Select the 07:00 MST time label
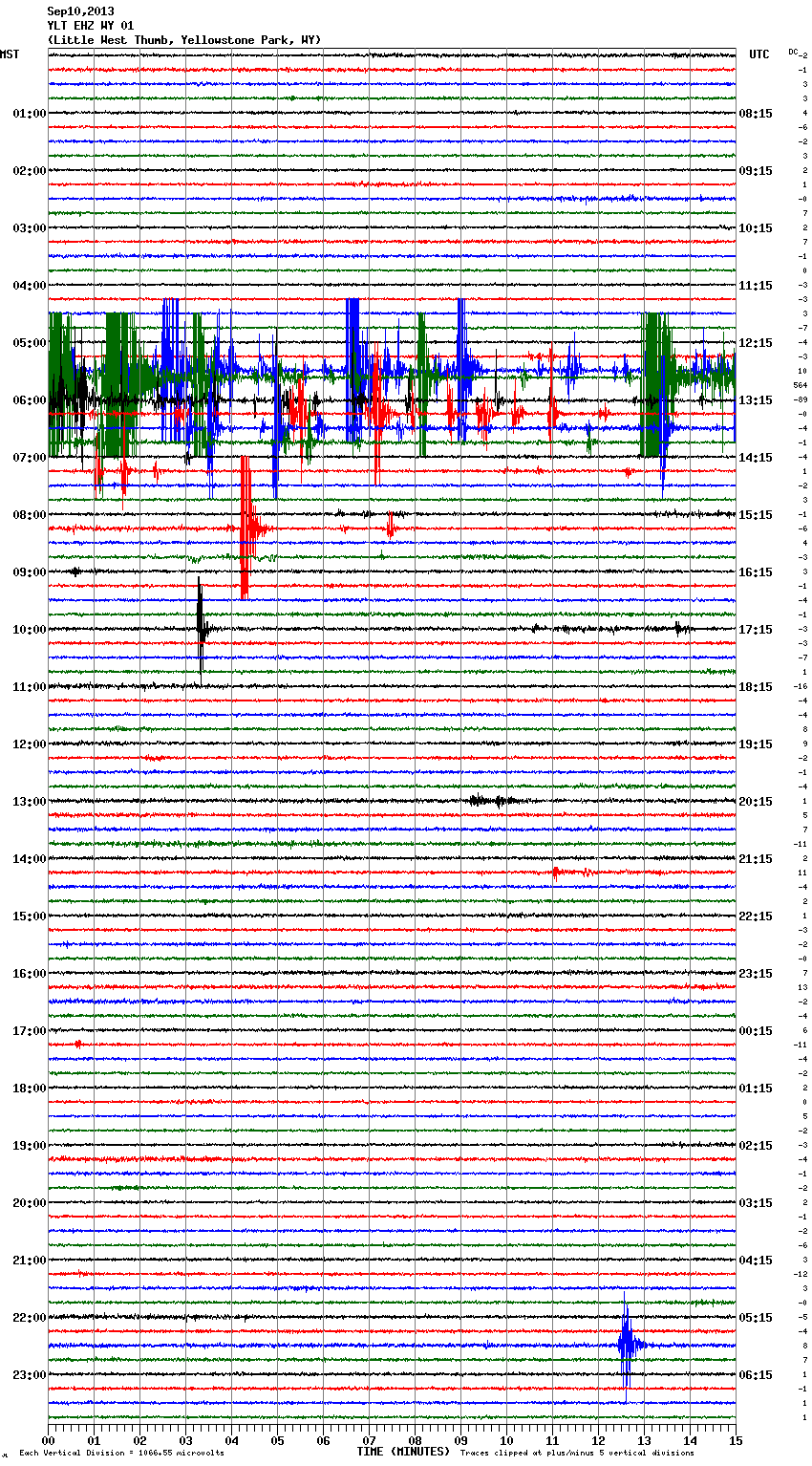Viewport: 812px width, 1466px height. [x=30, y=458]
